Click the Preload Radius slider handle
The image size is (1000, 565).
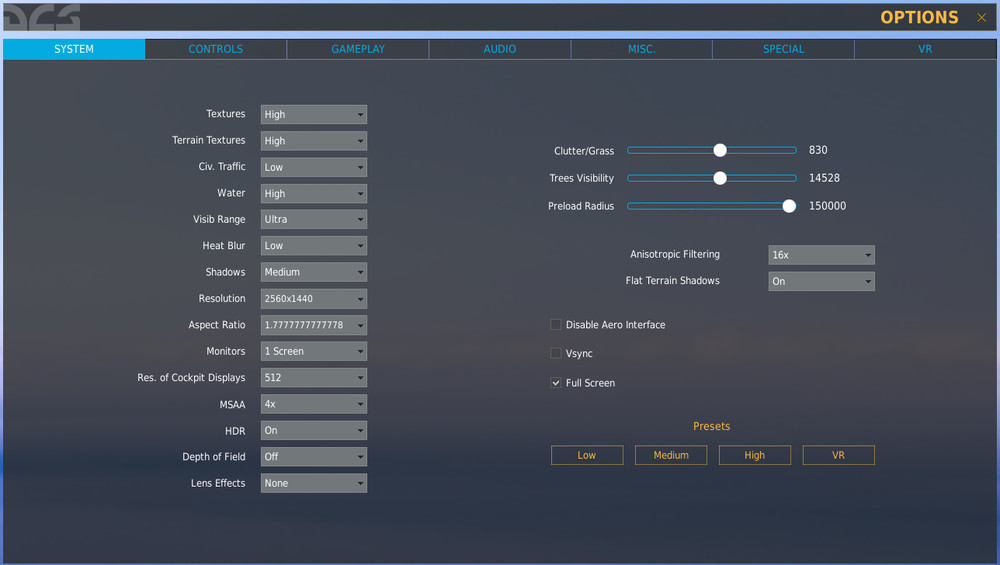789,206
